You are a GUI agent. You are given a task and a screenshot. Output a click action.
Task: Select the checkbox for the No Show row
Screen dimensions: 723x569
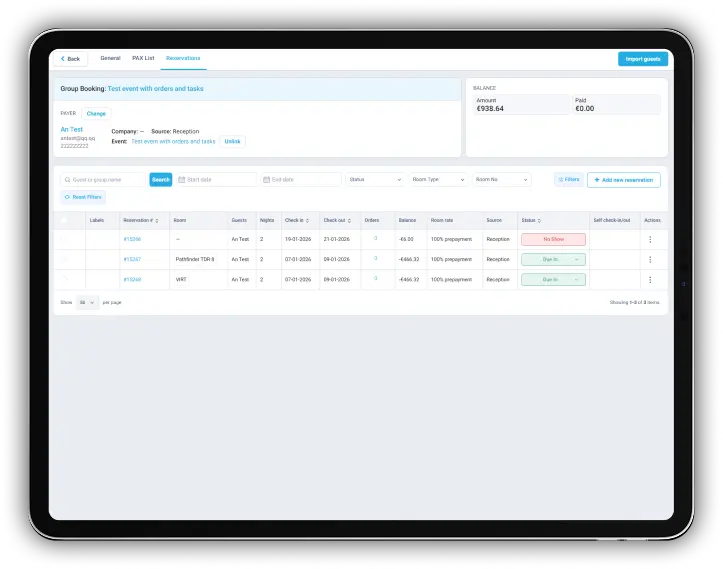[64, 239]
